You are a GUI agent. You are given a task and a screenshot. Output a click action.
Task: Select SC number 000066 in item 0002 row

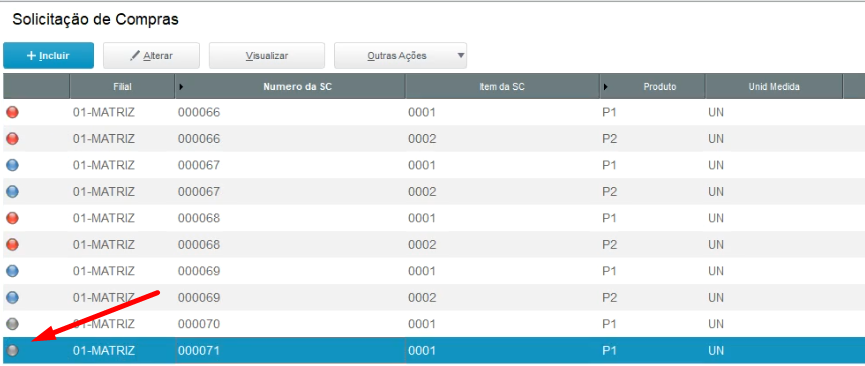(x=199, y=139)
